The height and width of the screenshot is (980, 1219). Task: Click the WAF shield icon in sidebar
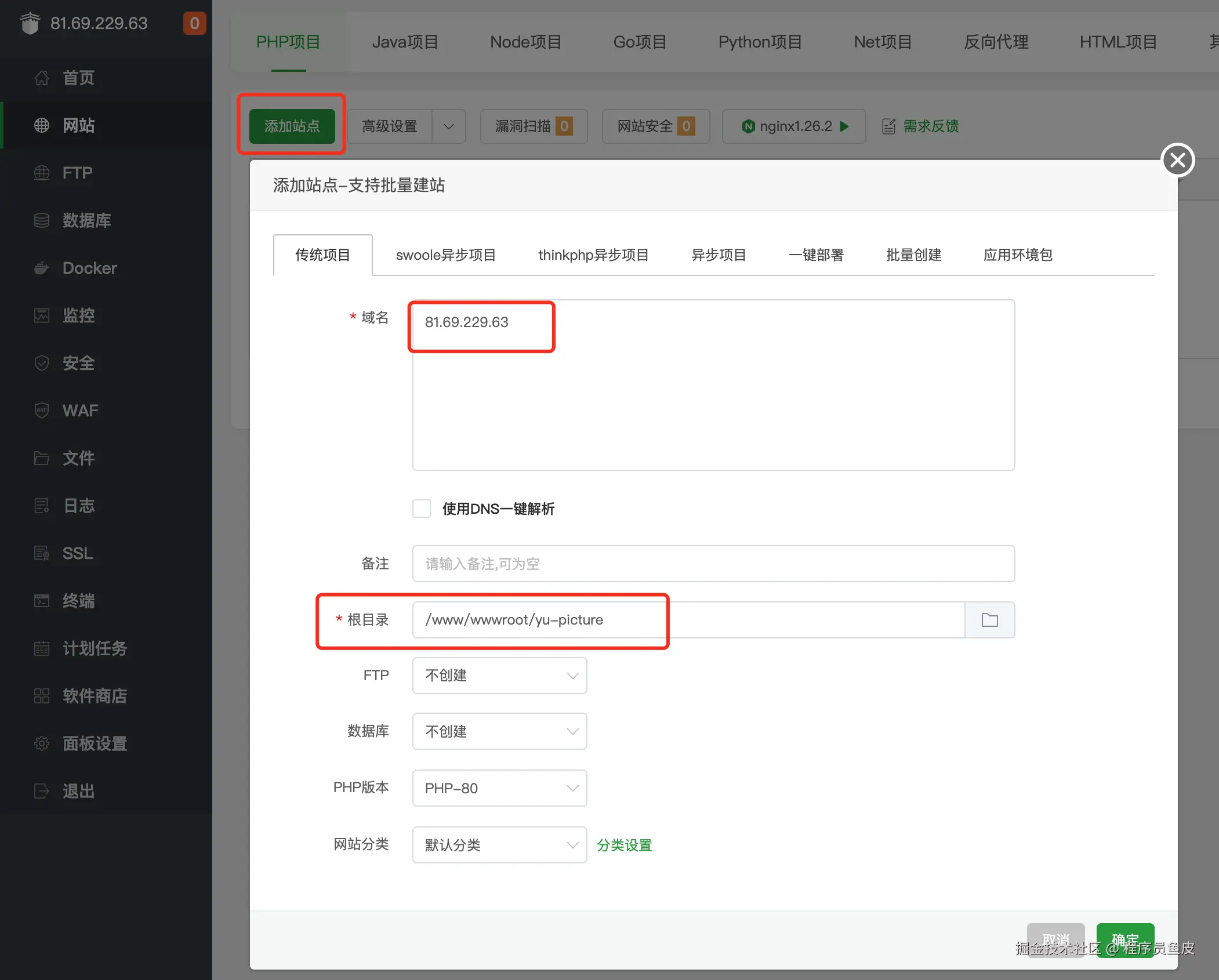coord(42,411)
